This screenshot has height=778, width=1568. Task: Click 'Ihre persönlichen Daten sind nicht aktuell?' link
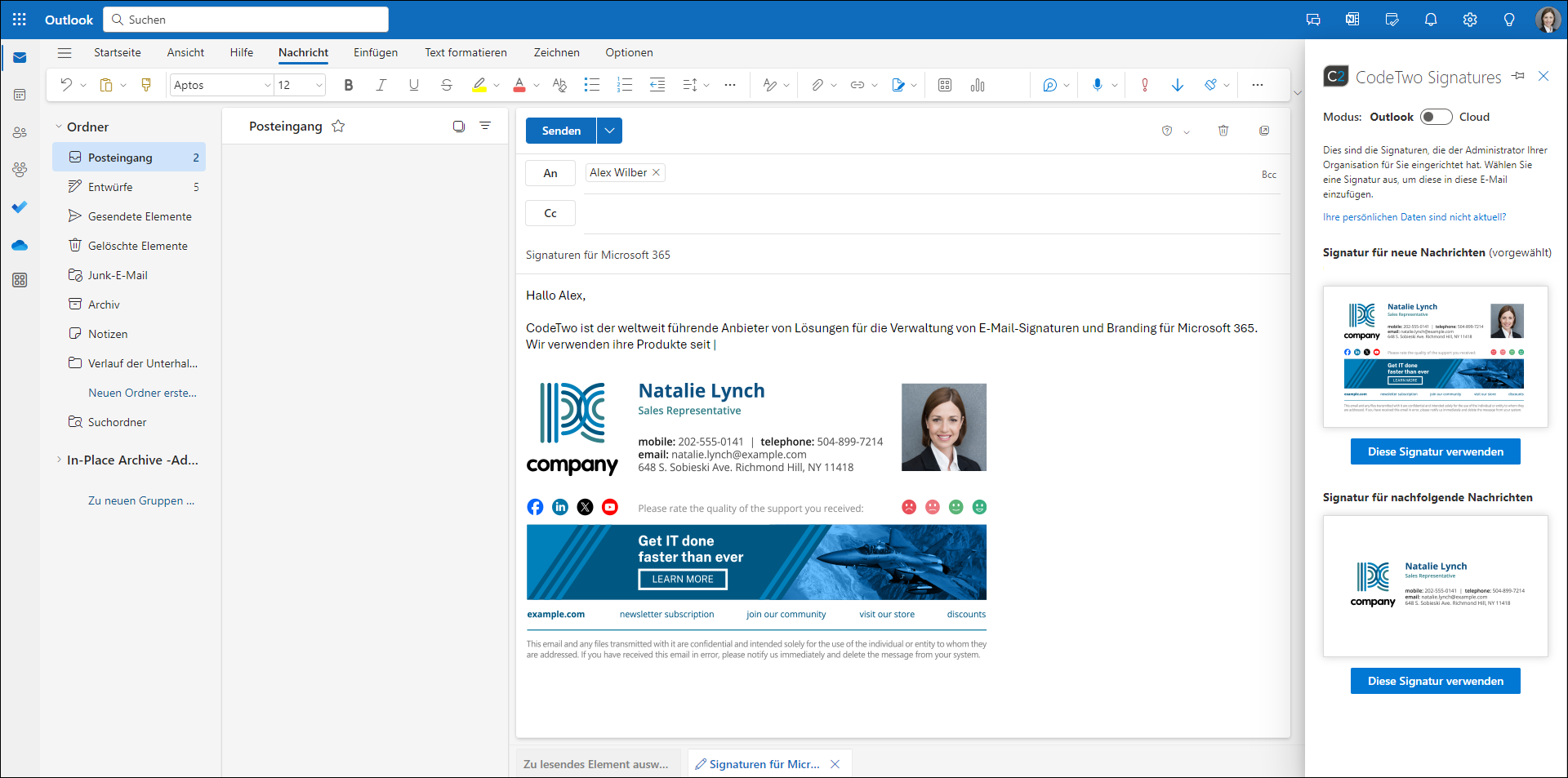point(1414,217)
